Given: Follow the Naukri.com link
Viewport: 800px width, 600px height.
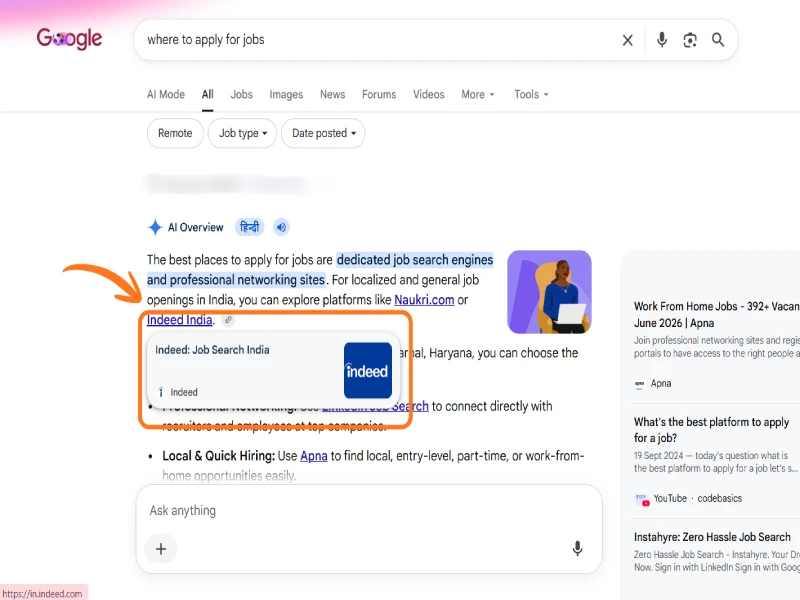Looking at the screenshot, I should 424,300.
